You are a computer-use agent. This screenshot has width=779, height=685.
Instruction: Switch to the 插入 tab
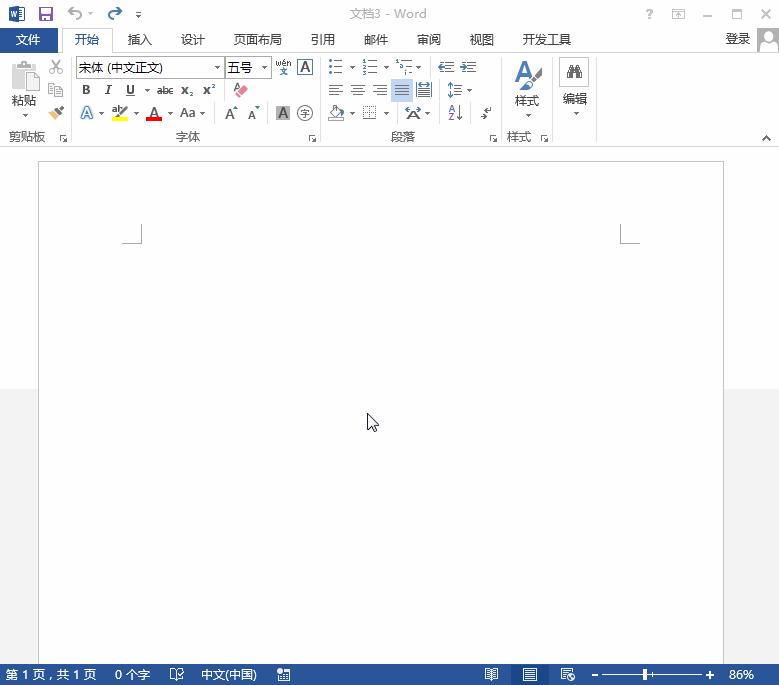pyautogui.click(x=140, y=40)
